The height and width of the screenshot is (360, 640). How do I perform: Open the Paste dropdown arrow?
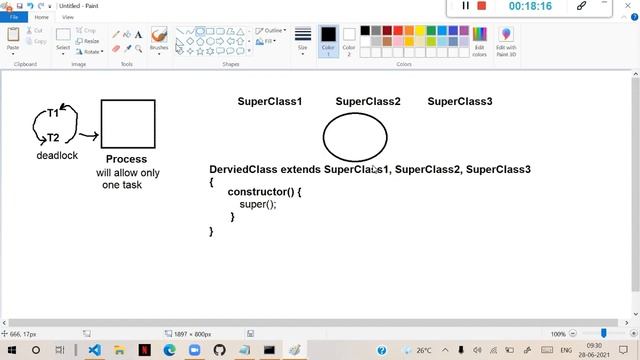click(13, 53)
